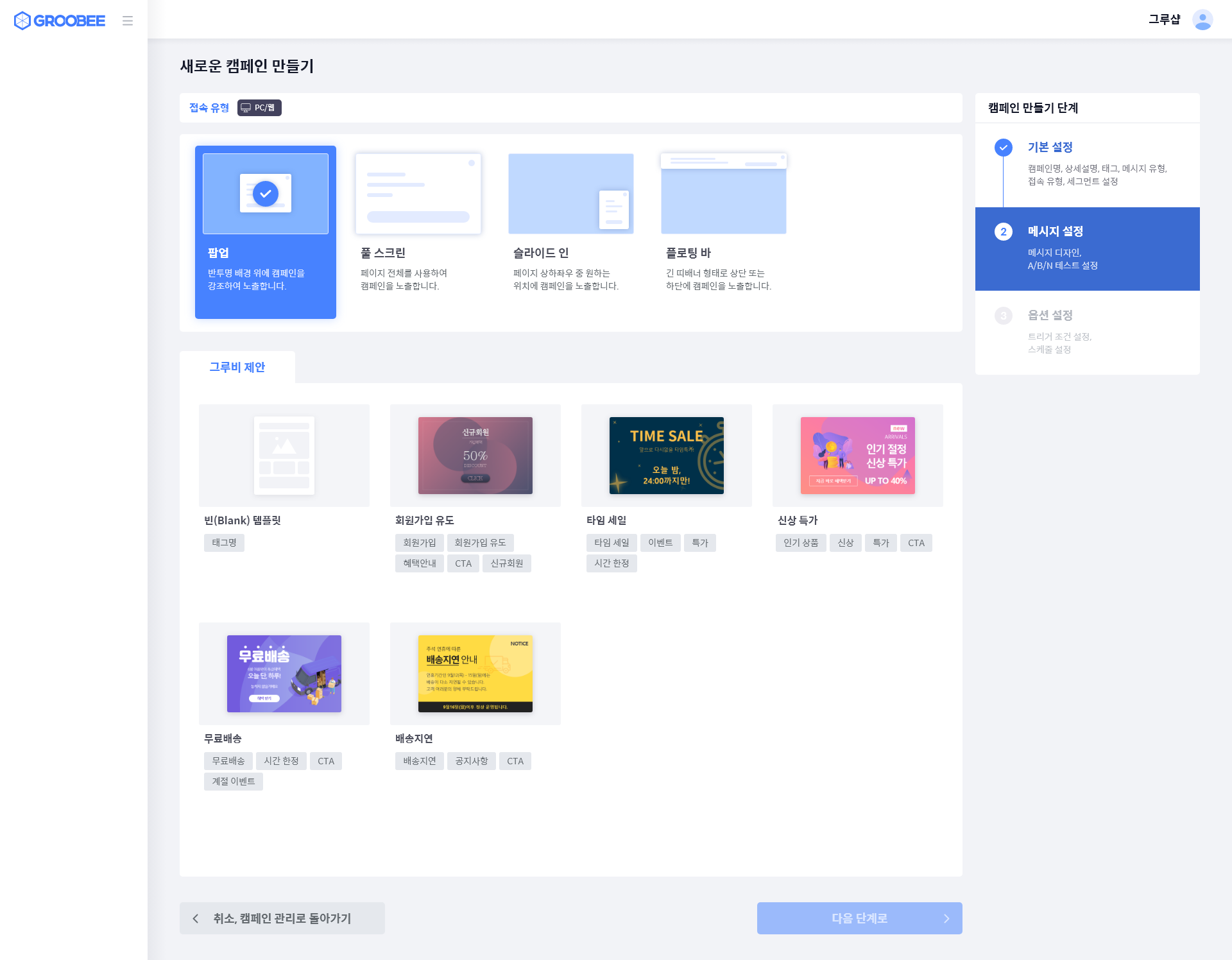The image size is (1232, 960).
Task: Click the step 3 옵션 설정 number icon
Action: (1004, 316)
